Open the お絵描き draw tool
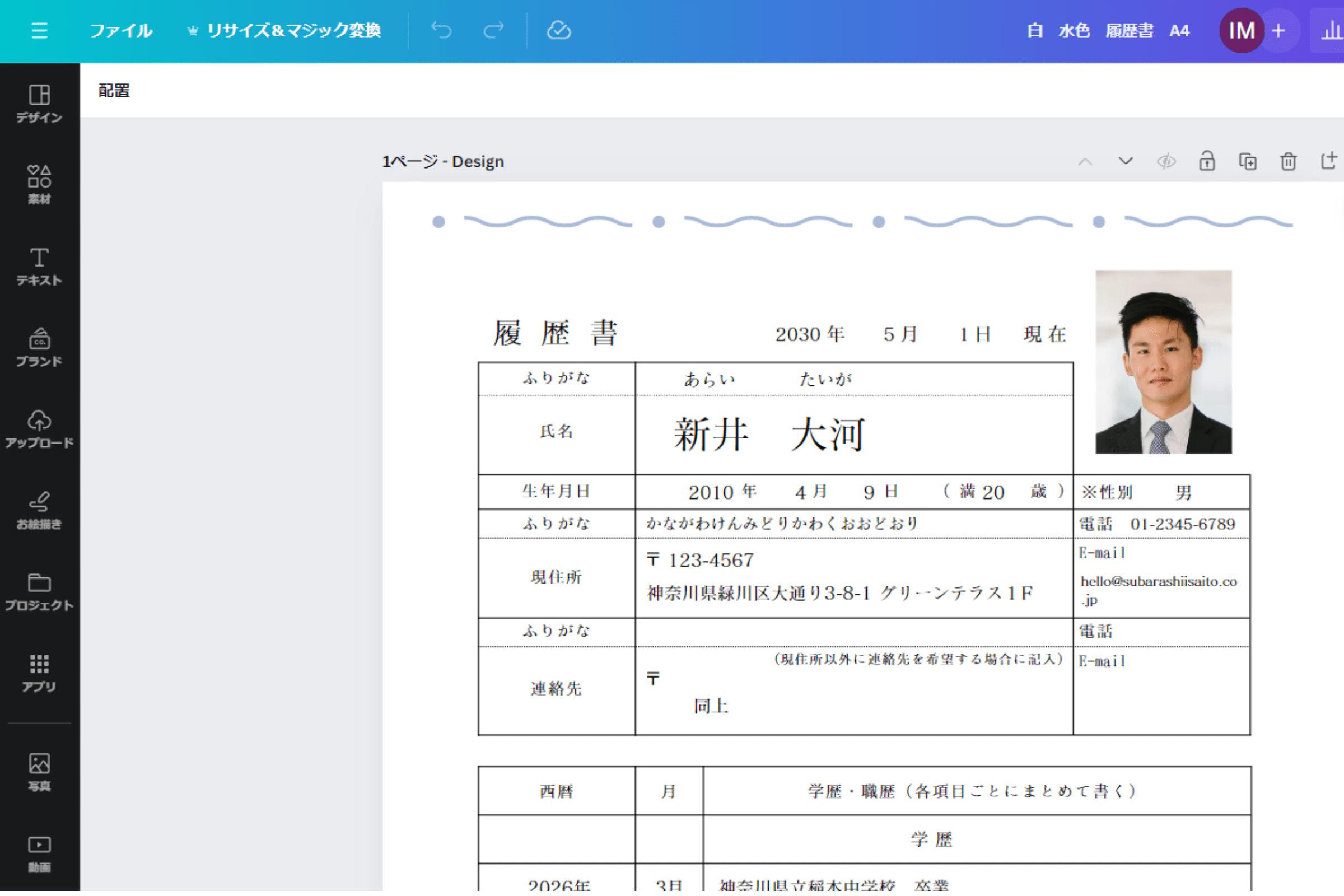The height and width of the screenshot is (896, 1344). (39, 510)
